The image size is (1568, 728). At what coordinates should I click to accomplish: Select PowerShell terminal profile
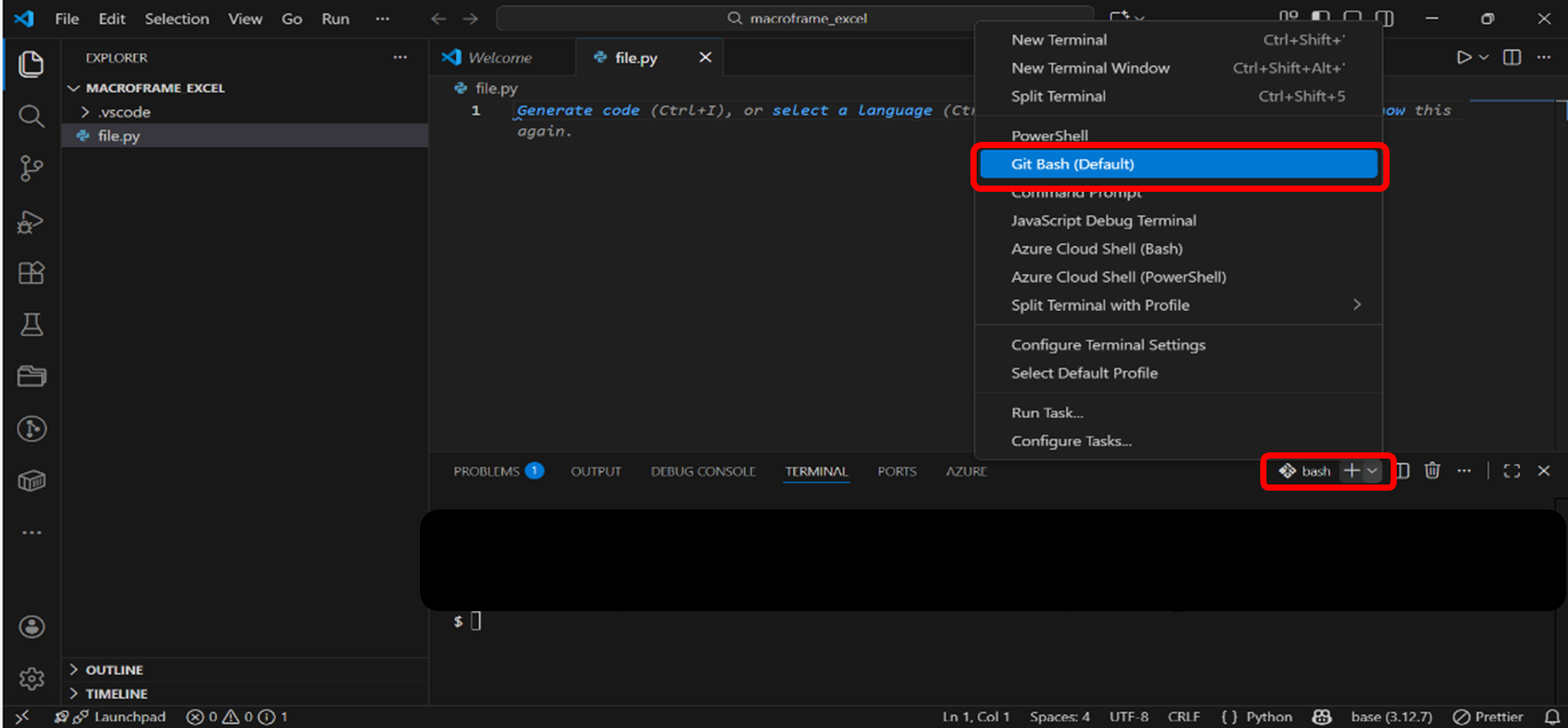[1178, 136]
